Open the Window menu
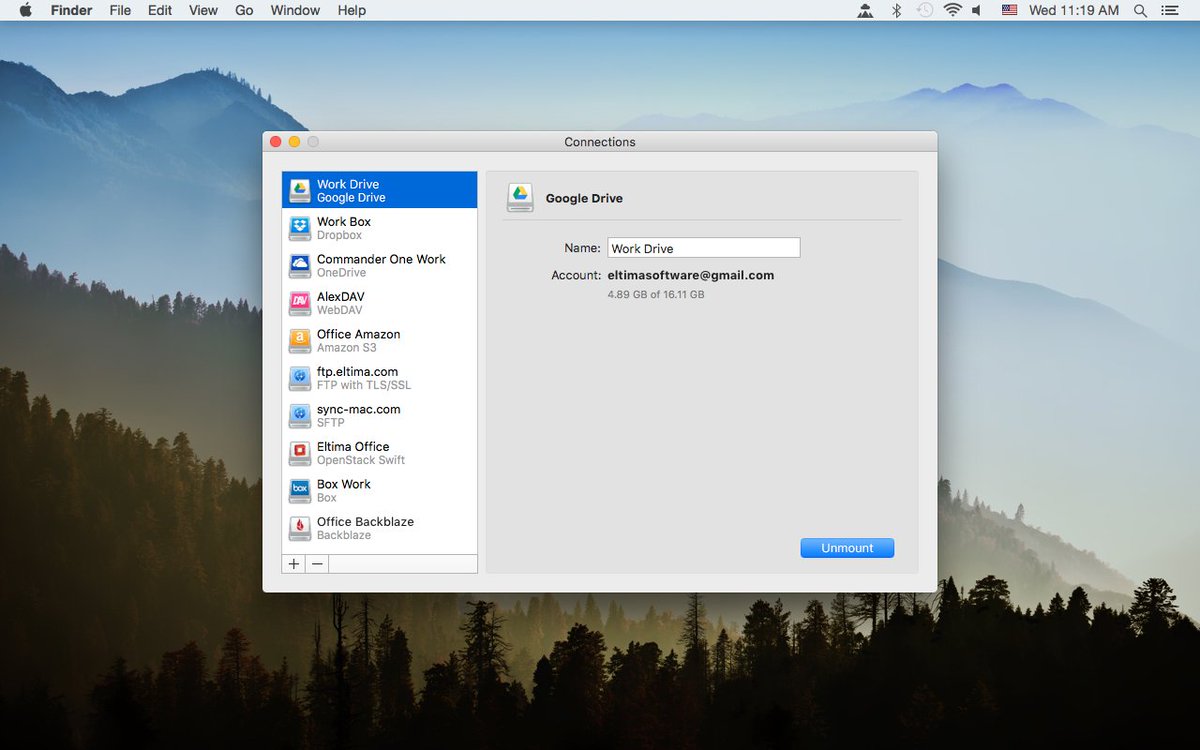This screenshot has width=1200, height=750. 295,10
